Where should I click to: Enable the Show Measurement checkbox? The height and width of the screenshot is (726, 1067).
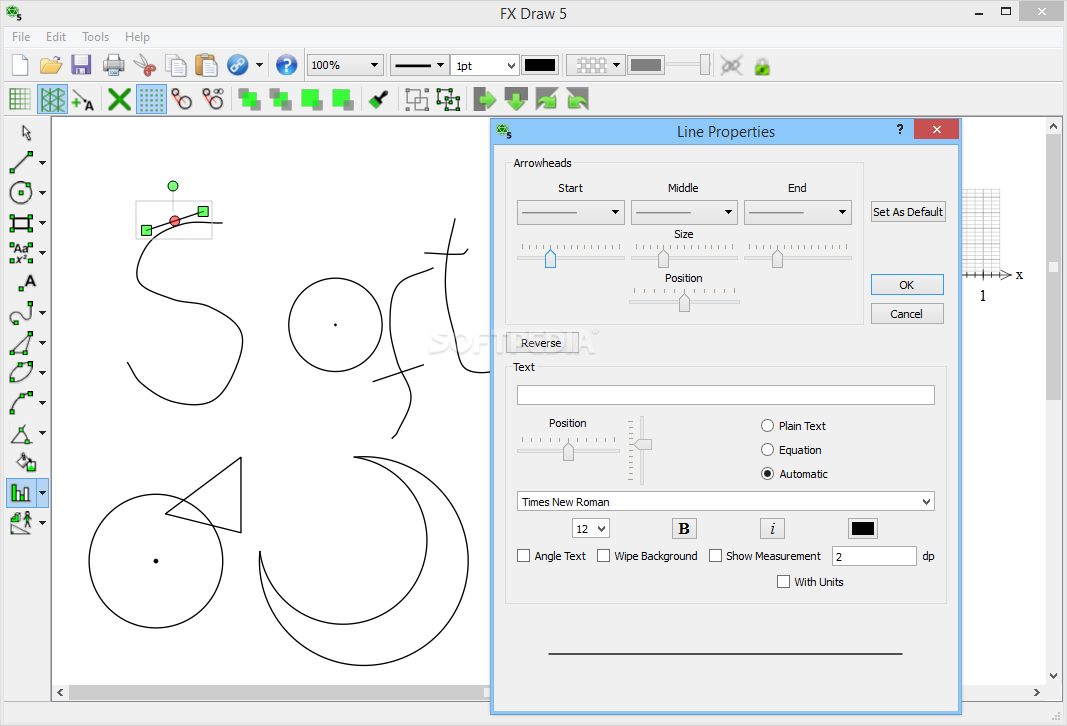point(715,556)
